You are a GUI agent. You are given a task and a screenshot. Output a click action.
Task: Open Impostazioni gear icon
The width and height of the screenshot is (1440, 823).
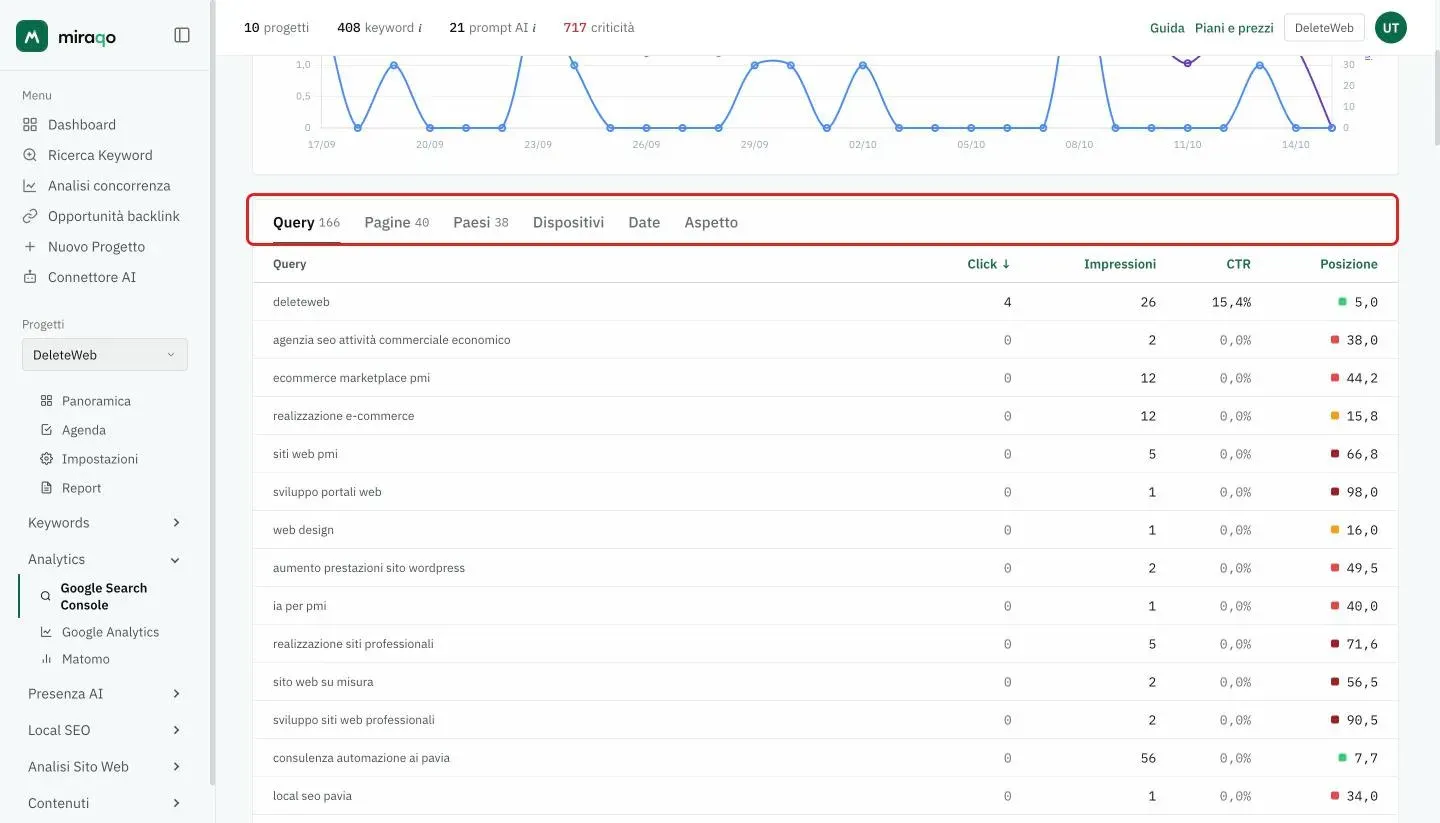(x=46, y=459)
